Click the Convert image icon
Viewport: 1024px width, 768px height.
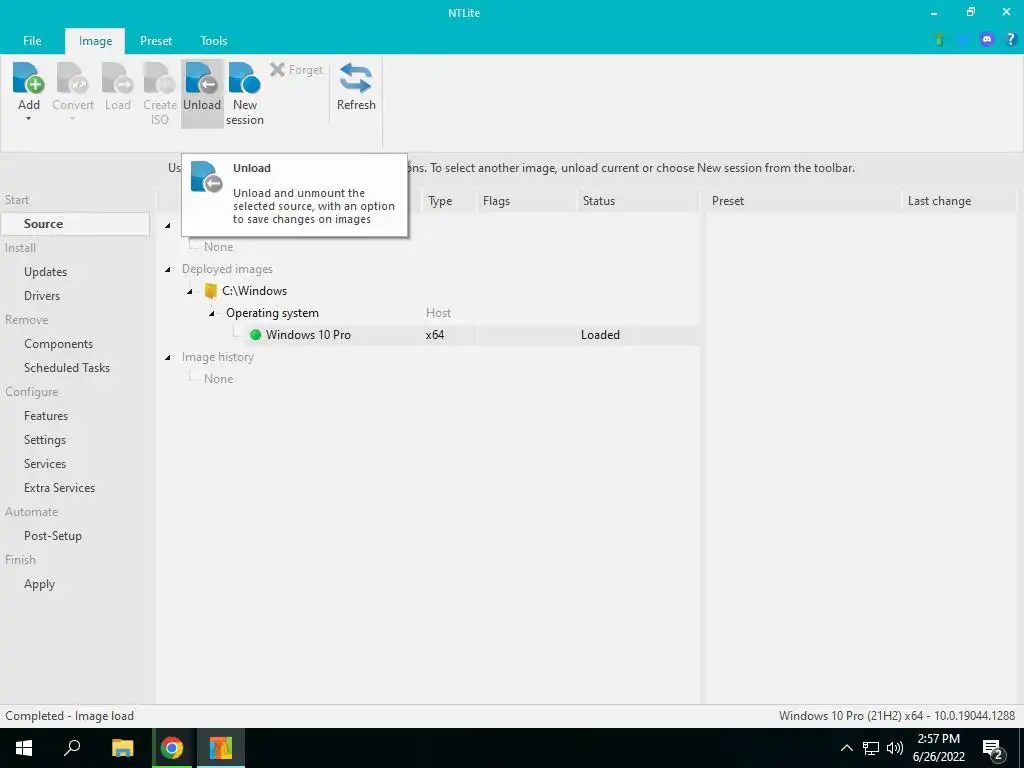pyautogui.click(x=72, y=78)
